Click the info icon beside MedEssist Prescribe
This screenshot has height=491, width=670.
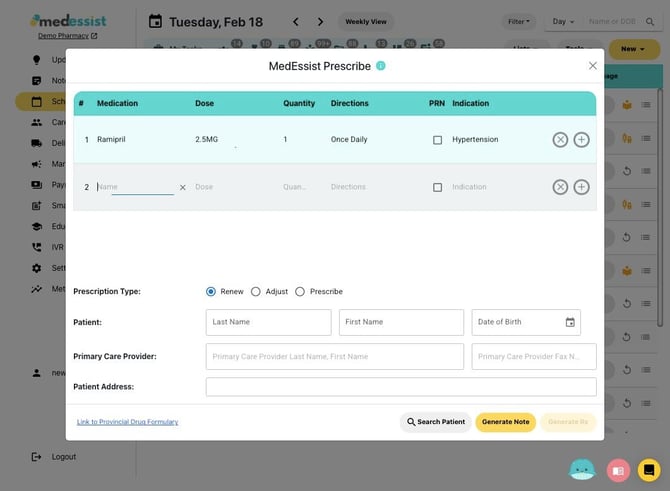(x=381, y=66)
